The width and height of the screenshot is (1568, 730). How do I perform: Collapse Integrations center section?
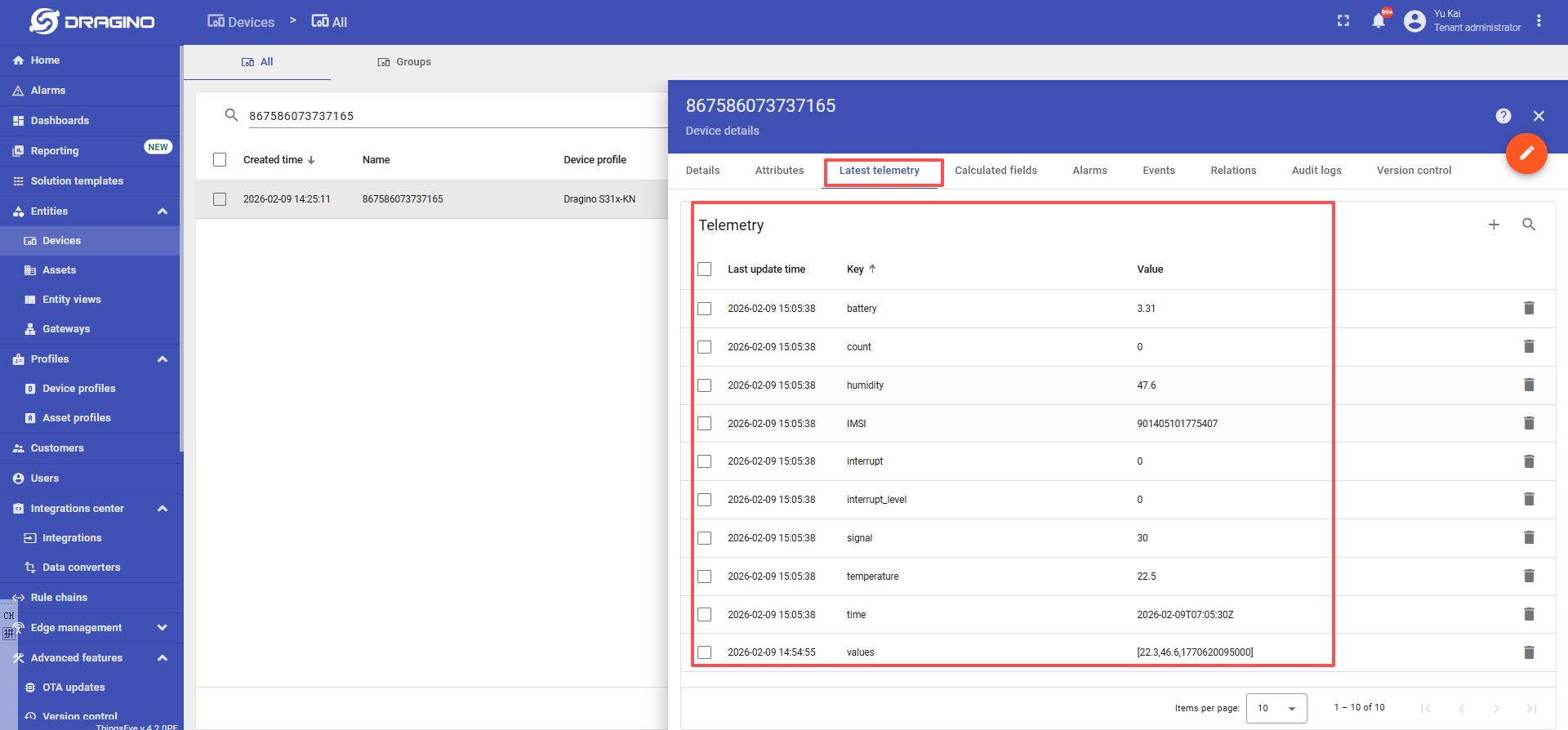click(163, 509)
